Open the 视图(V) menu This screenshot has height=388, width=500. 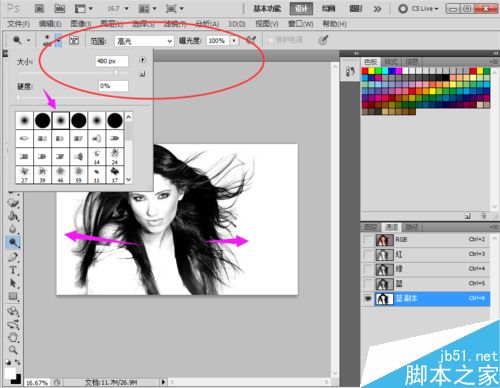click(267, 24)
